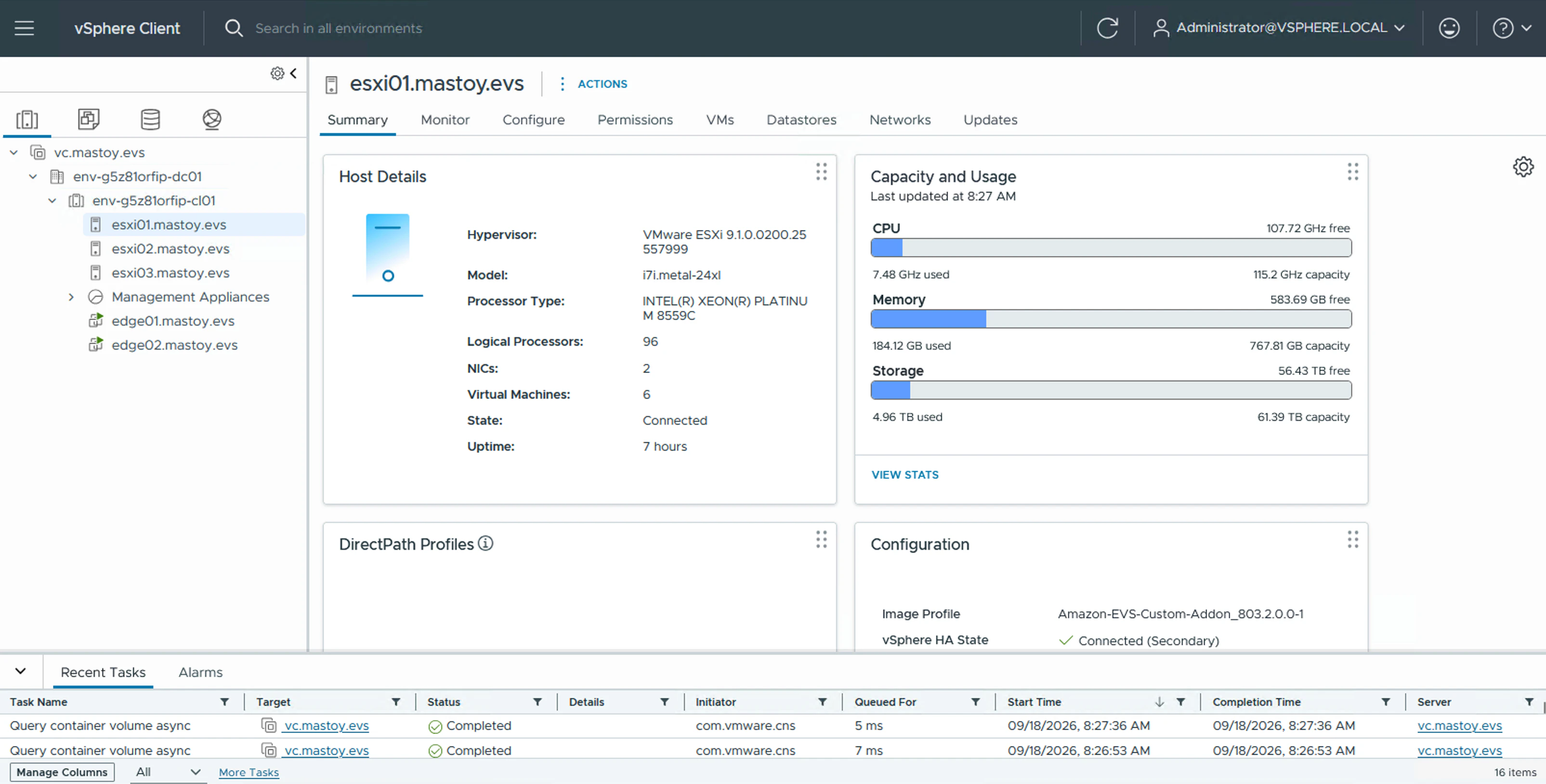The height and width of the screenshot is (784, 1546).
Task: Select the edge02.mastoy.evs VM
Action: coord(174,345)
